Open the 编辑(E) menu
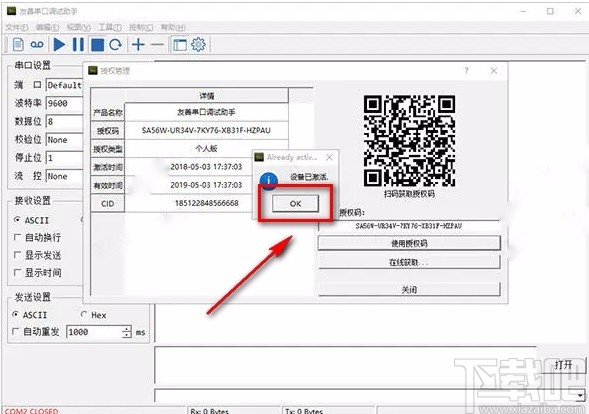This screenshot has width=589, height=414. click(x=48, y=27)
